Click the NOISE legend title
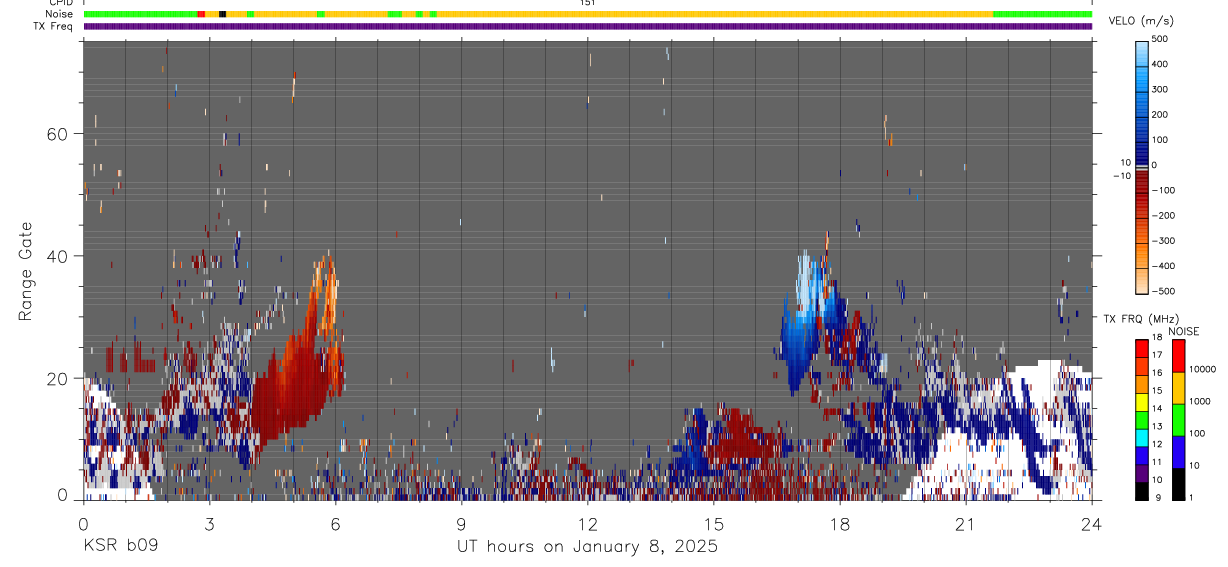Viewport: 1228px width, 567px height. [x=1184, y=331]
